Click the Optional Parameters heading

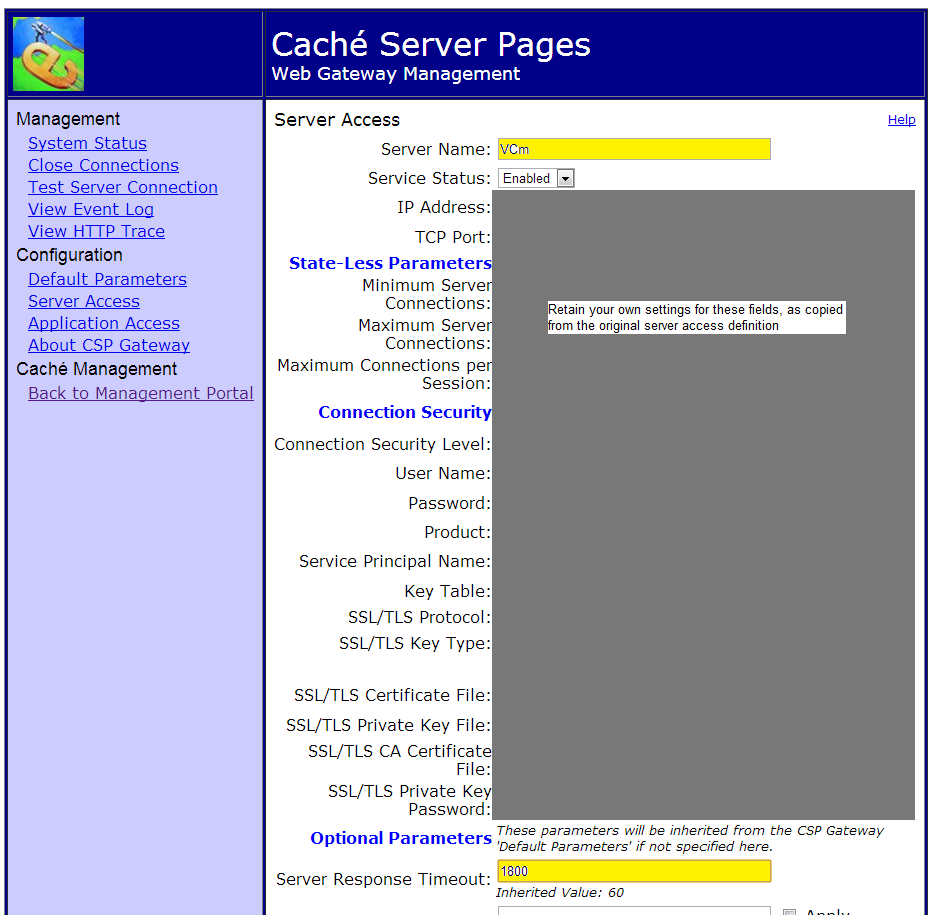400,838
